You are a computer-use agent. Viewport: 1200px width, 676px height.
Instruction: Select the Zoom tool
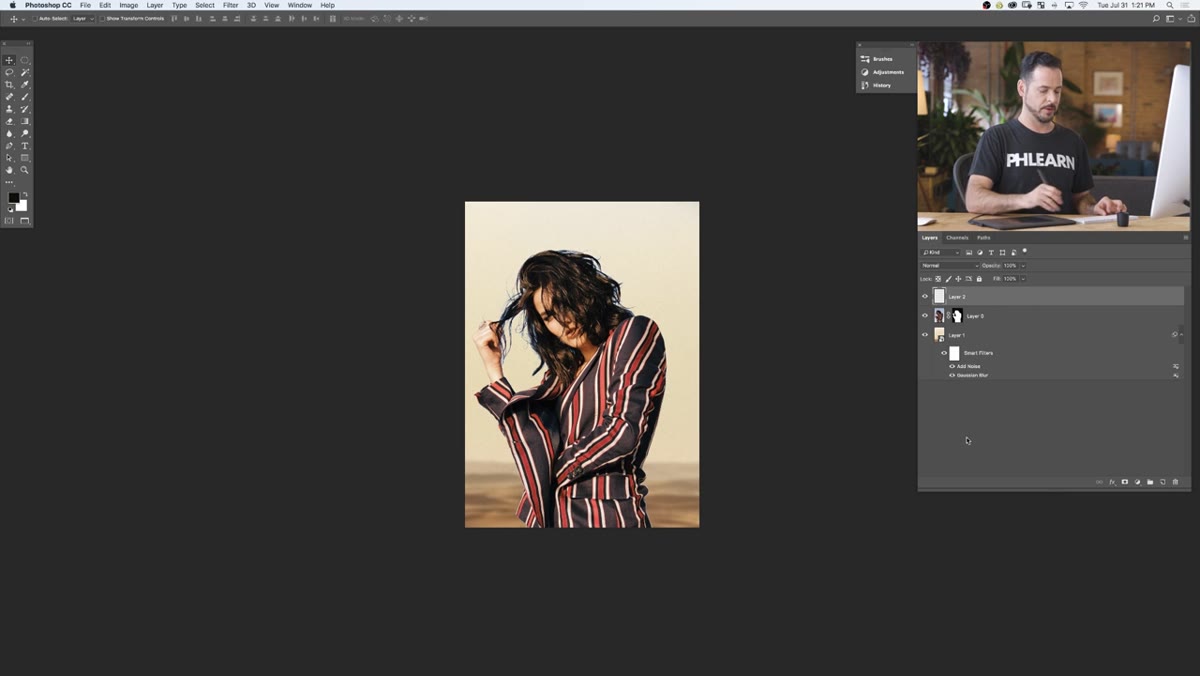coord(25,170)
